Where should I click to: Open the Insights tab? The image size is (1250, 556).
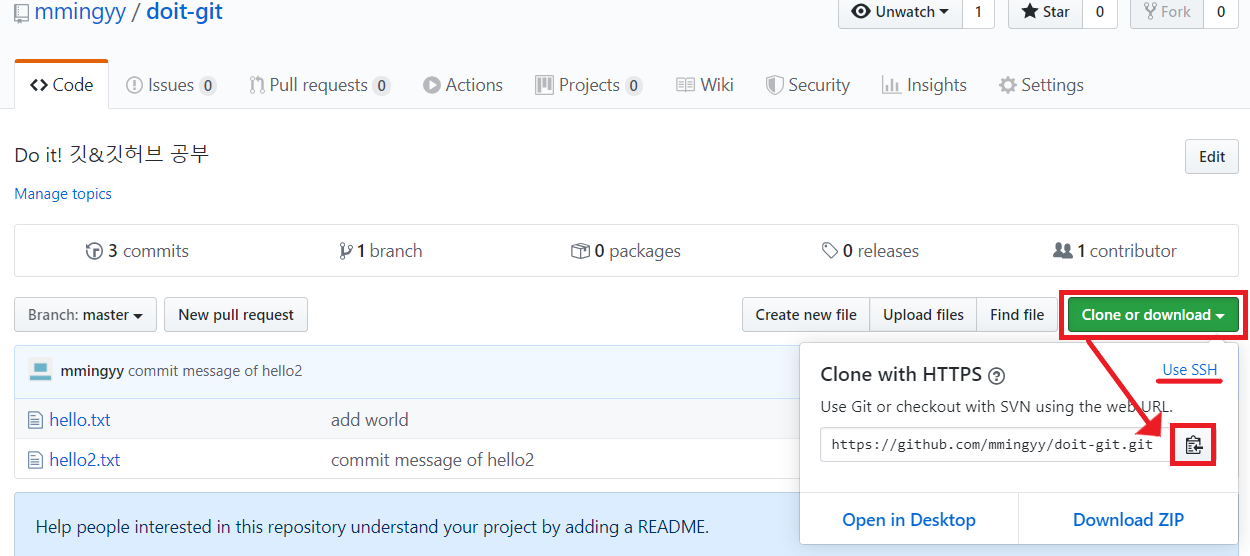(x=924, y=85)
